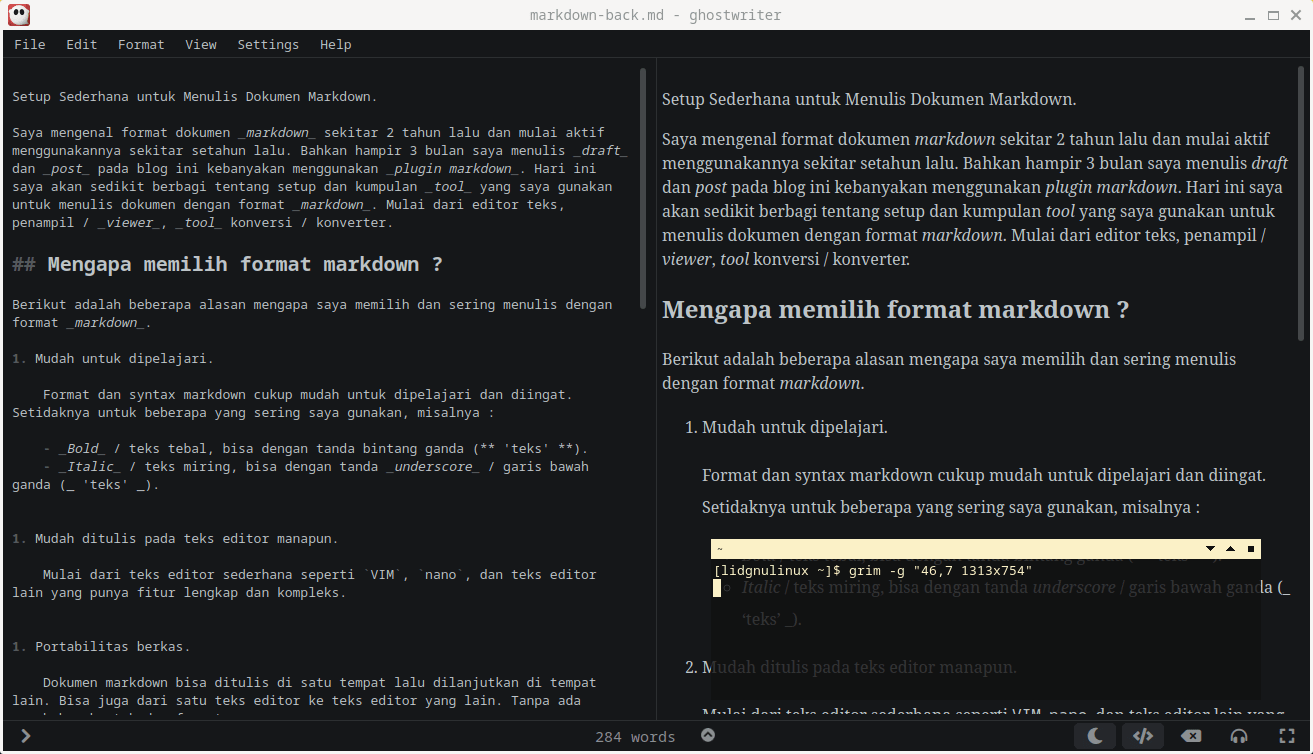Click 'Format dan syntax markdown cukup mudah' in preview
This screenshot has height=754, width=1313.
984,475
